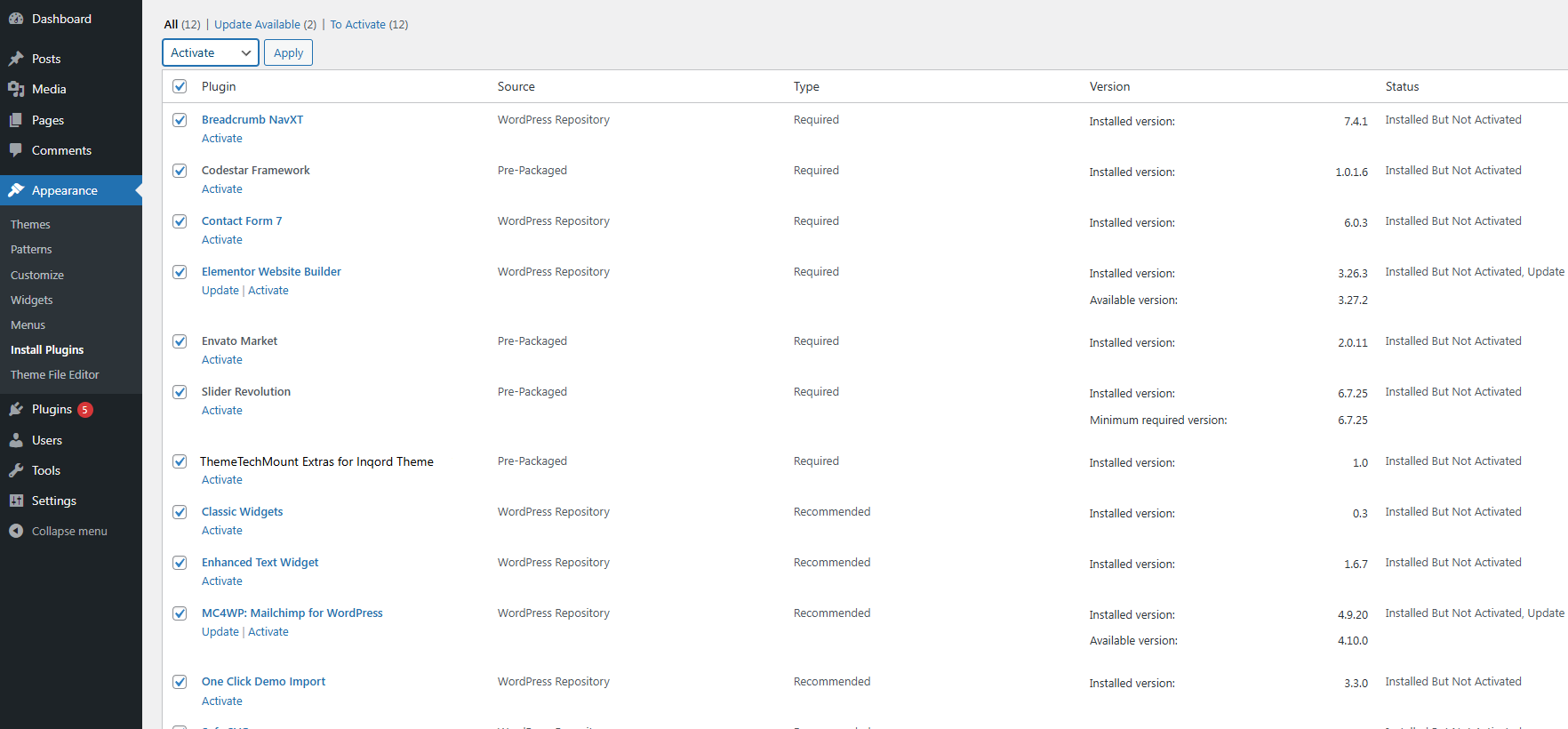The height and width of the screenshot is (729, 1568).
Task: Click the Pages document icon
Action: 16,120
